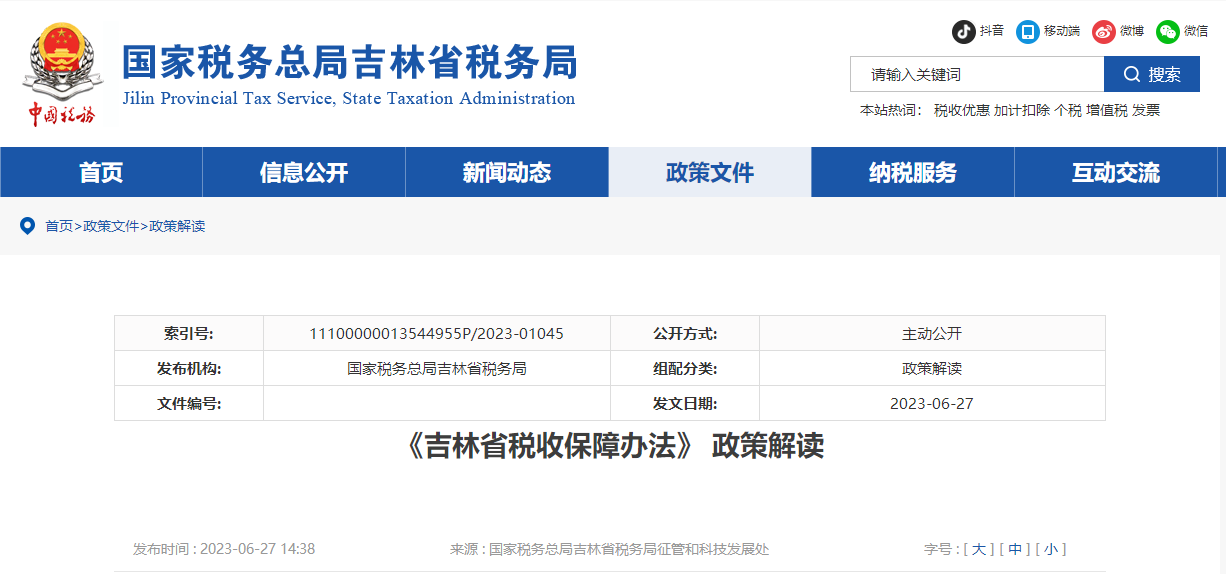Open the 纳税服务 navigation tab

[913, 172]
